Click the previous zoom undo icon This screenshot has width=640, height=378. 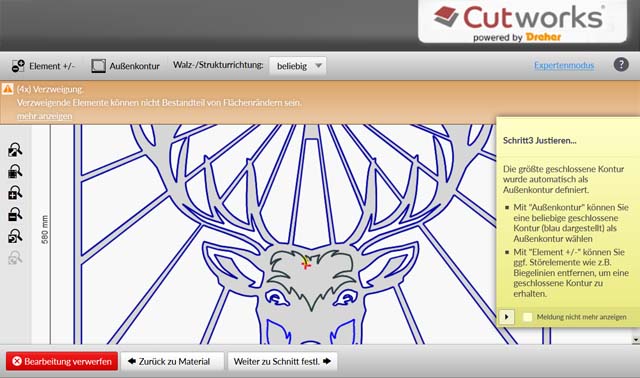pyautogui.click(x=15, y=236)
